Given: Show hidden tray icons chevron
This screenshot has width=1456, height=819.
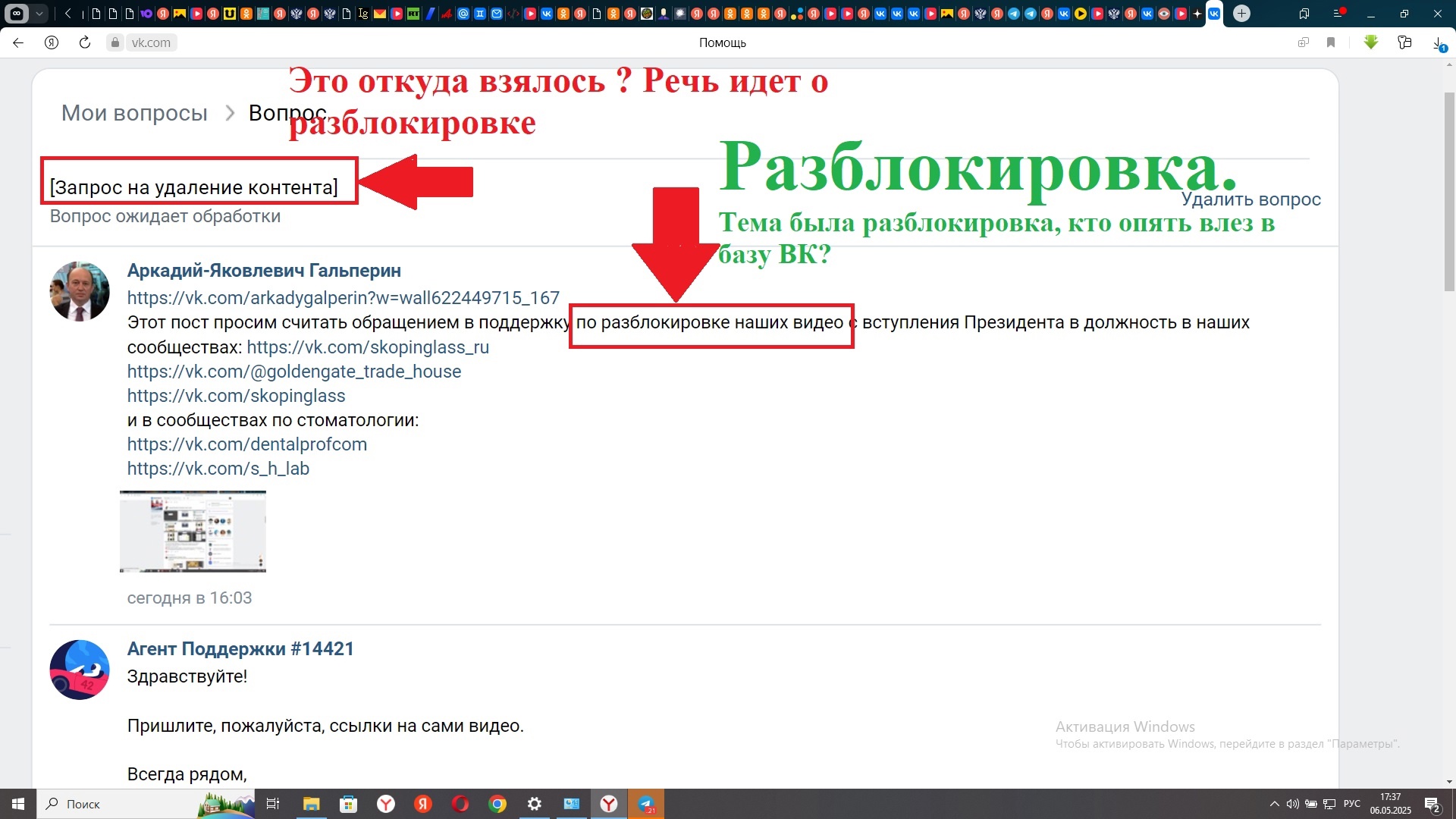Looking at the screenshot, I should [x=1275, y=804].
